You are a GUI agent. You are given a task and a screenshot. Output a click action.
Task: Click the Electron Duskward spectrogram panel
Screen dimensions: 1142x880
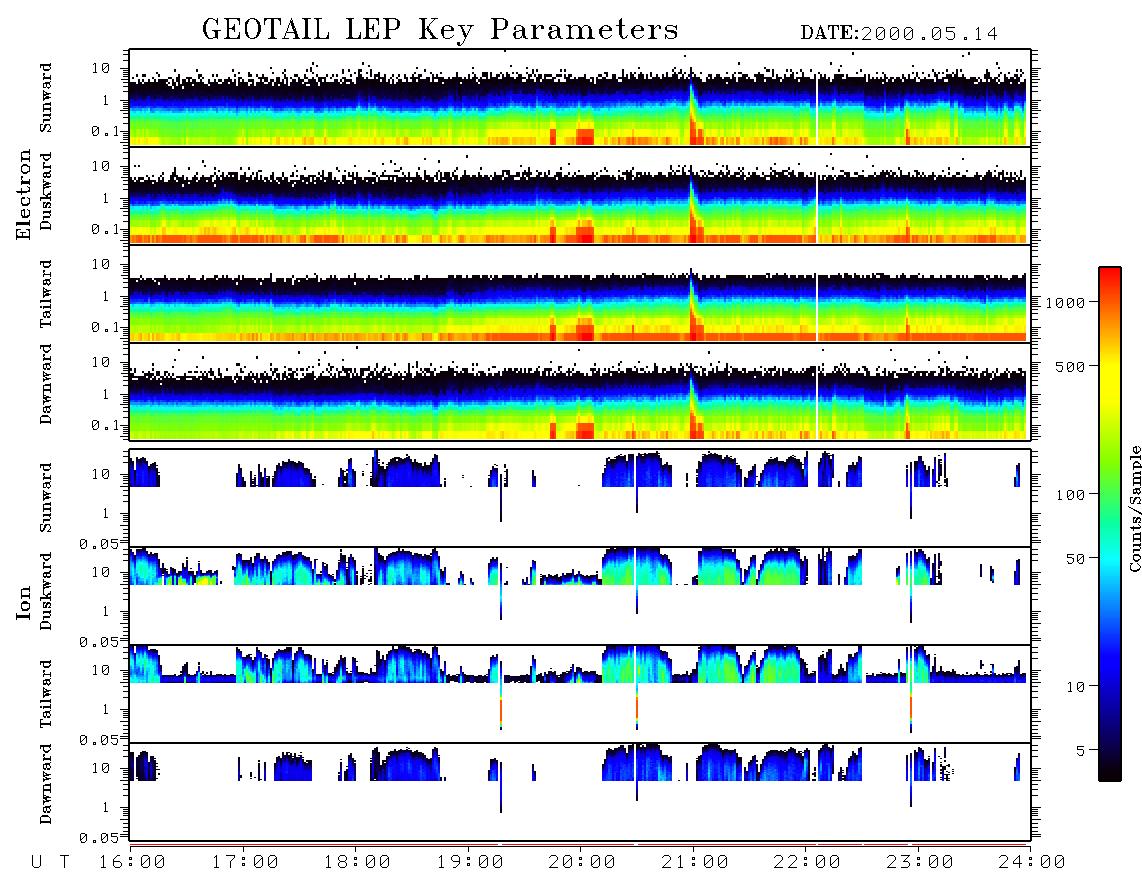580,195
